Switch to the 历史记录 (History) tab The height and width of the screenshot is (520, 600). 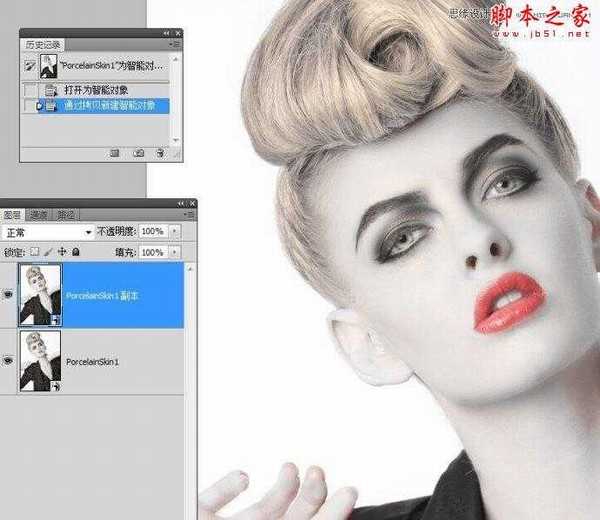coord(43,45)
